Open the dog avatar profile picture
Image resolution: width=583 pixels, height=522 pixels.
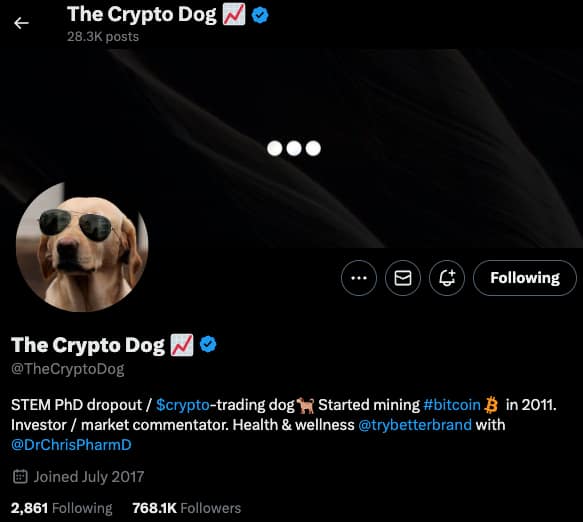[x=82, y=247]
